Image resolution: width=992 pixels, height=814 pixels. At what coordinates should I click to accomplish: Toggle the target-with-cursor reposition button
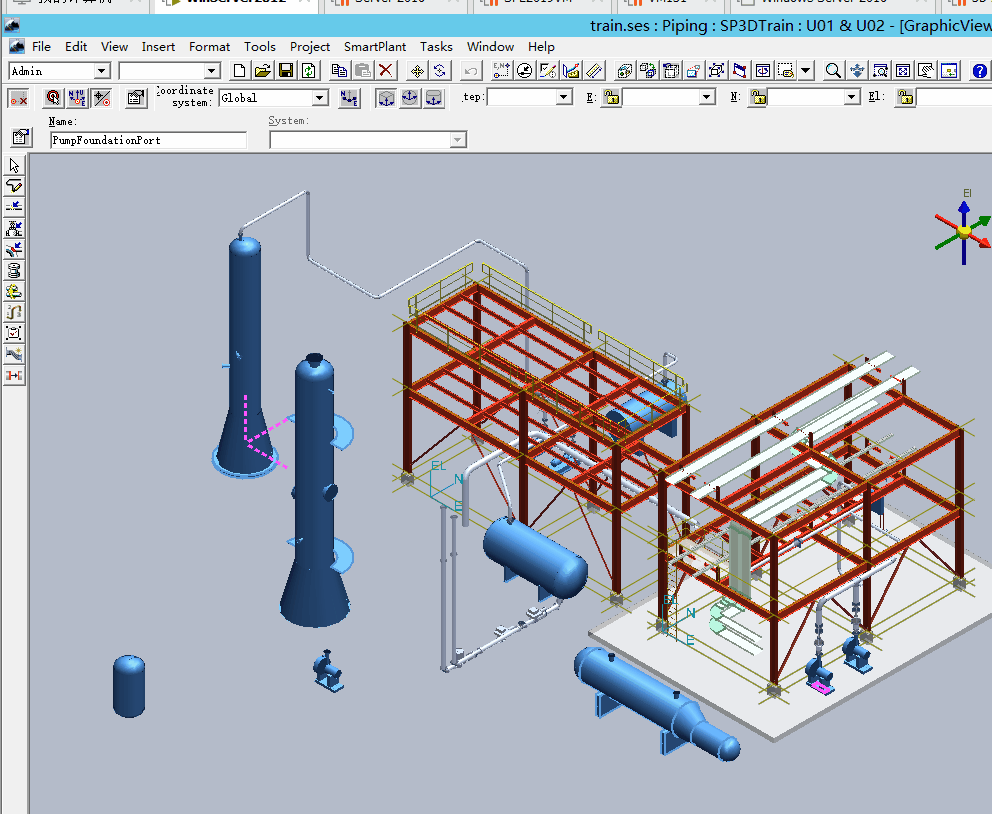click(53, 98)
